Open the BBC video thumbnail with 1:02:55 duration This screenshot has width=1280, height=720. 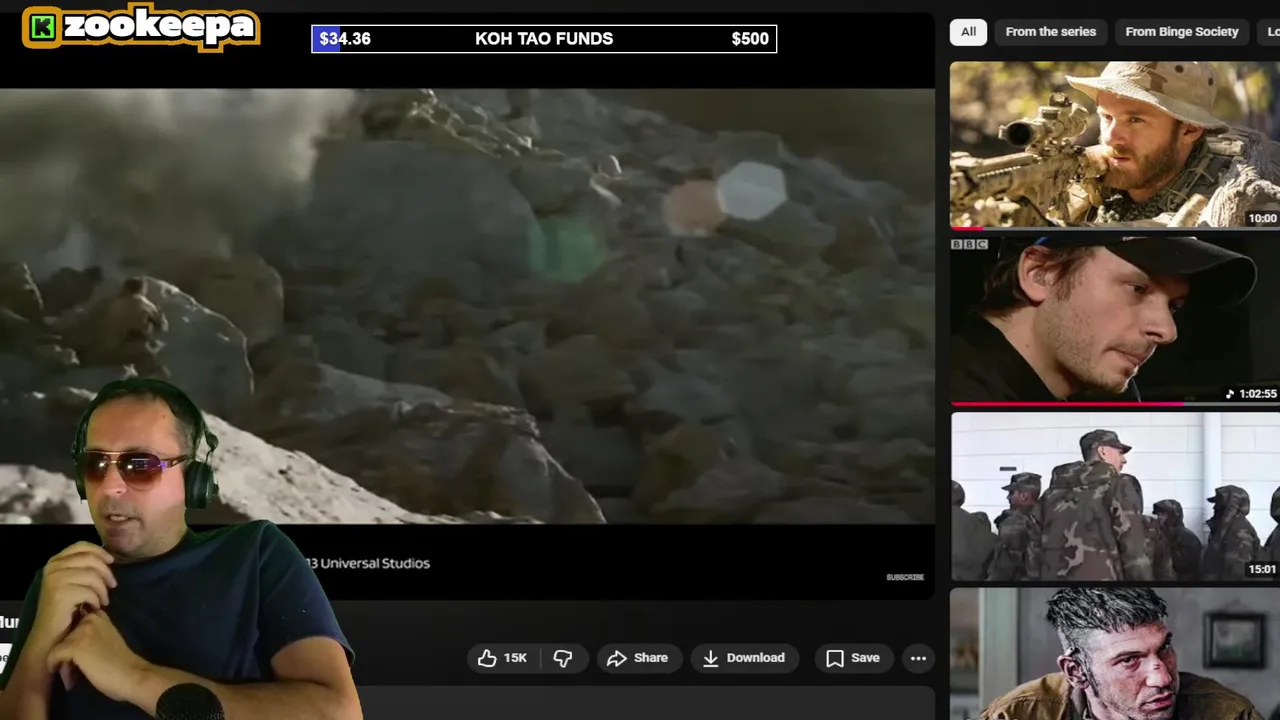(1115, 320)
